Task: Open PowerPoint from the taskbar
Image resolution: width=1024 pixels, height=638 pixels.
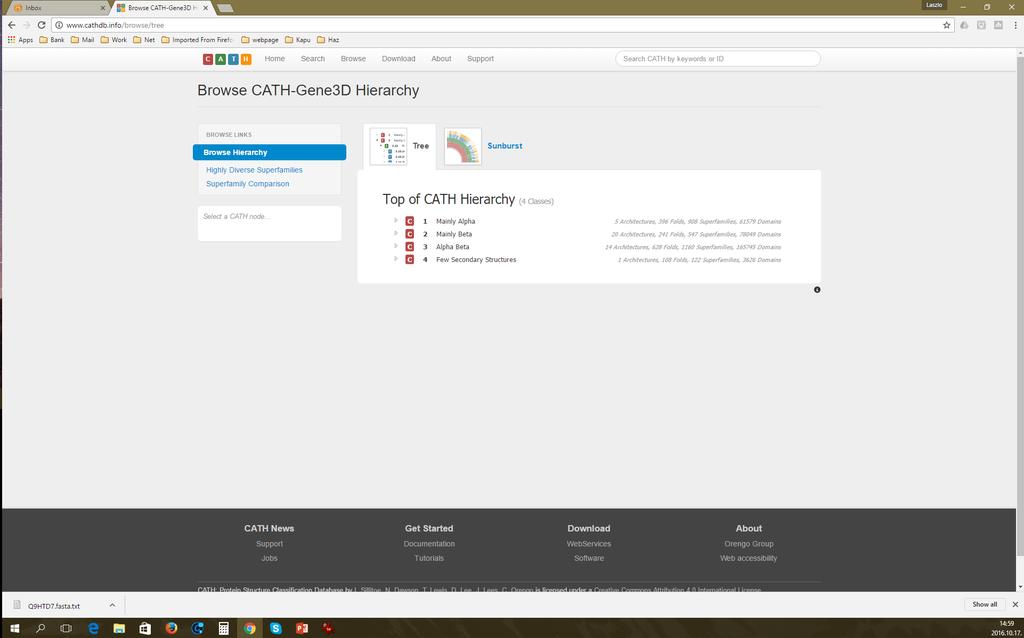Action: (302, 628)
